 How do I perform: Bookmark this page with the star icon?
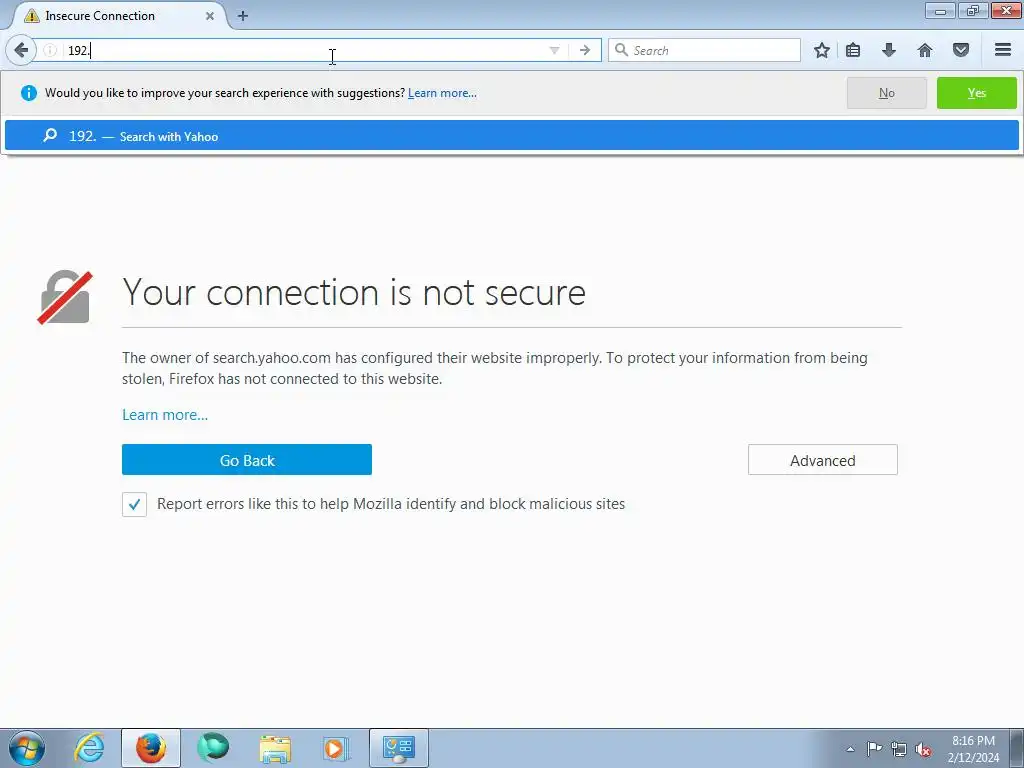coord(822,50)
